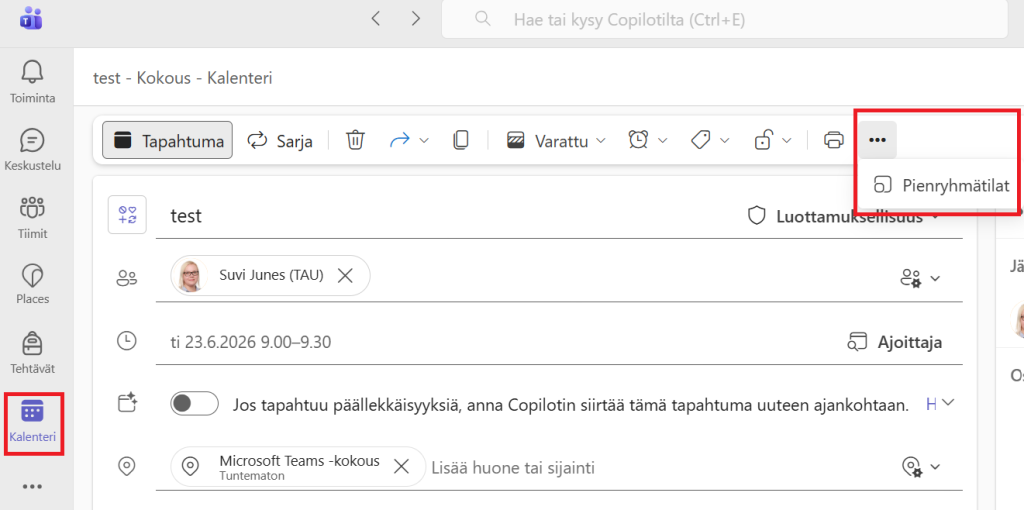Viewport: 1024px width, 510px height.
Task: Open the Ajoittaja scheduling assistant
Action: pos(895,342)
